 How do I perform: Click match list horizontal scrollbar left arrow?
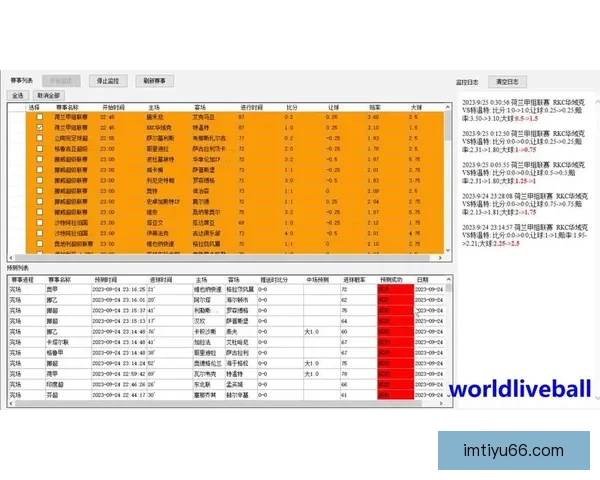coord(11,258)
